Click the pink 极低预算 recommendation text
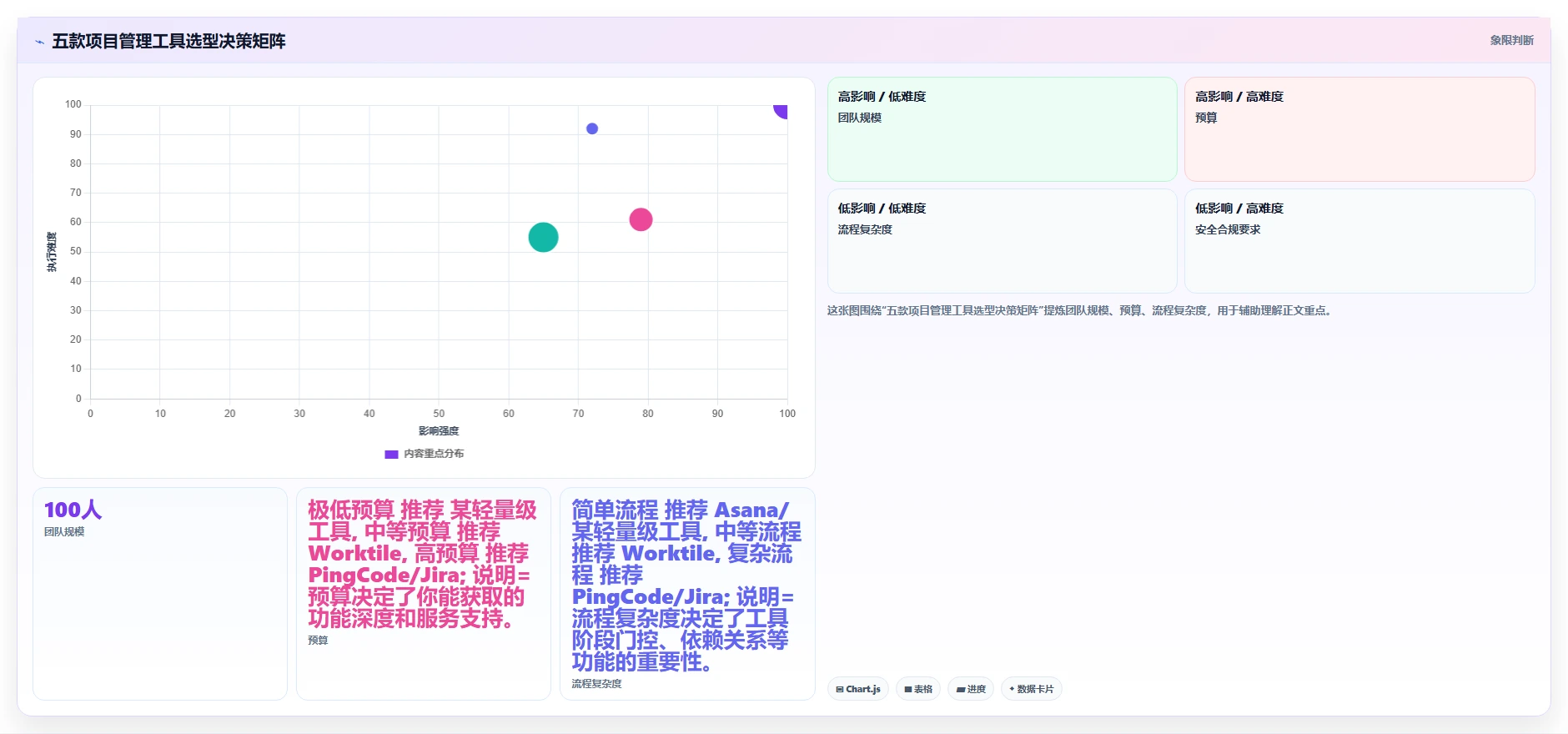 coord(422,564)
